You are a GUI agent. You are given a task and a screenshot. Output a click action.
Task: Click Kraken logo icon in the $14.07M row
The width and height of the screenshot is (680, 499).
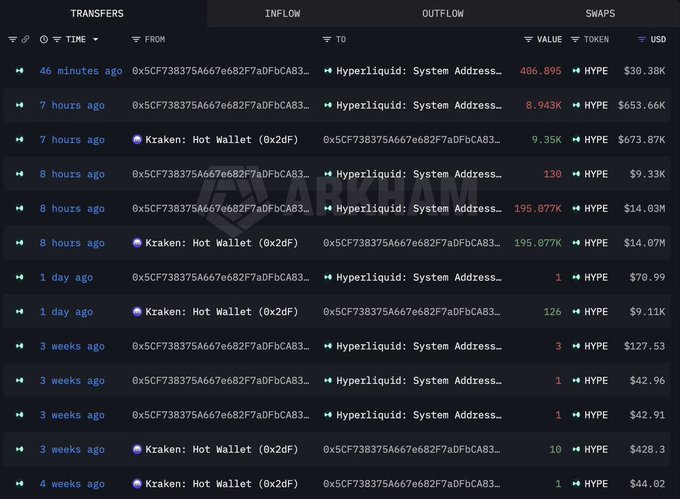pos(137,243)
